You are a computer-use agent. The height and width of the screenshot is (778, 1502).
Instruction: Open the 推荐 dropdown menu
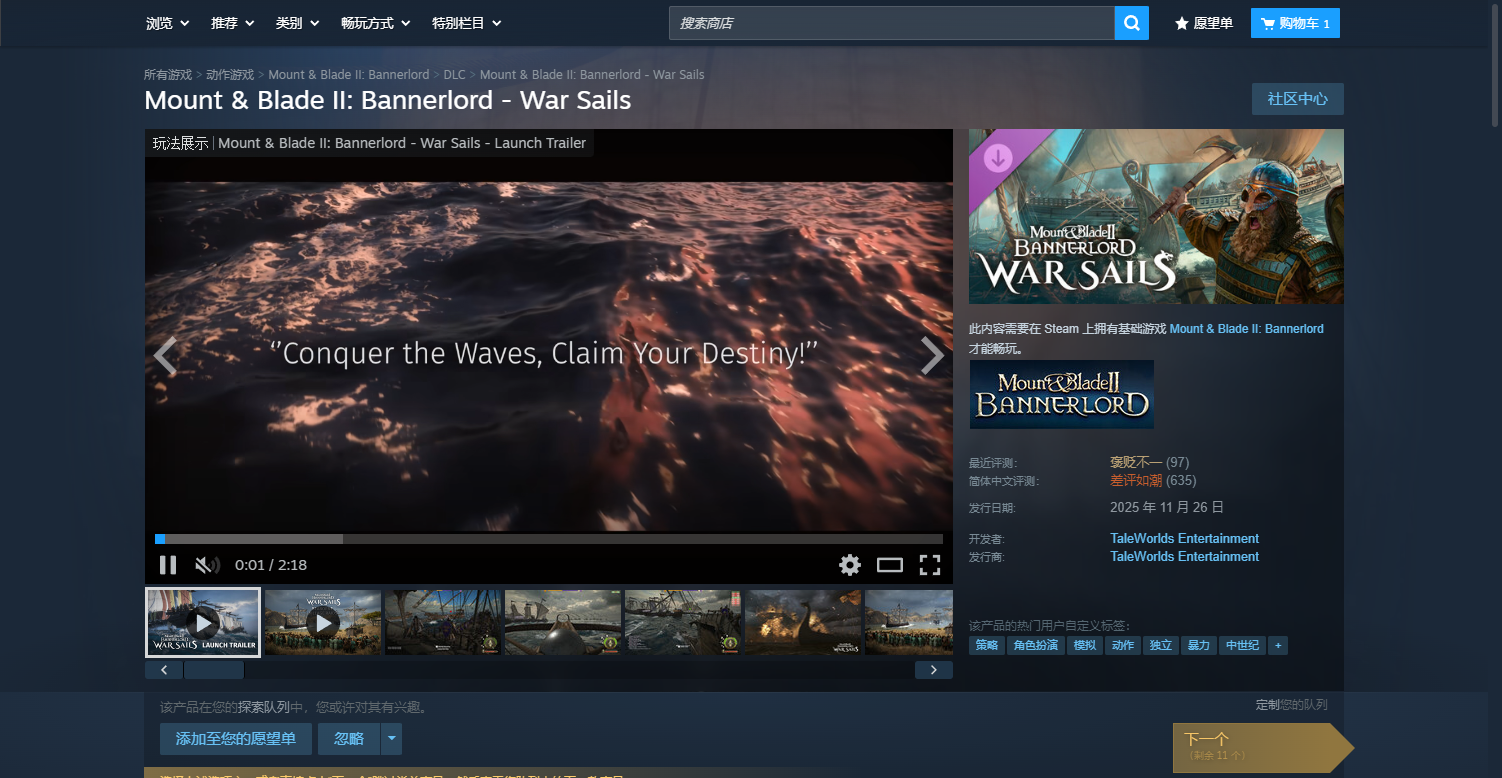[x=232, y=23]
